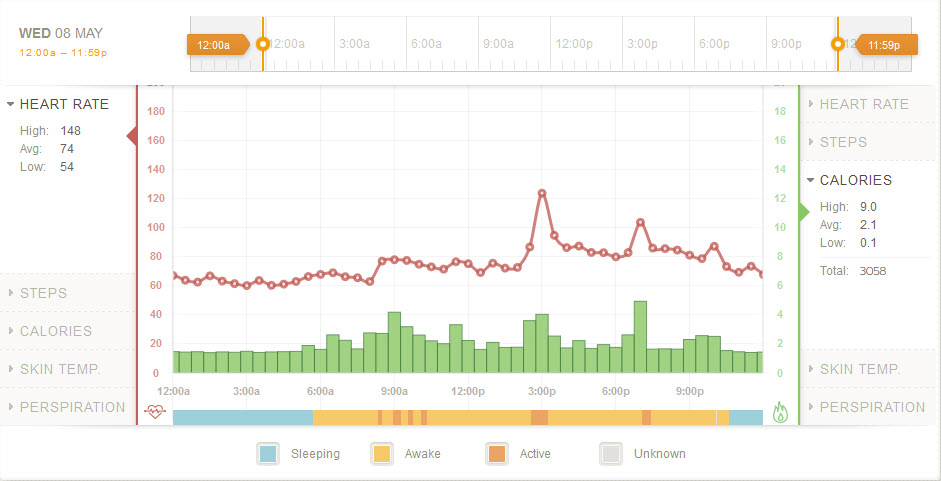This screenshot has height=481, width=941.
Task: Expand the right Steps panel
Action: (843, 142)
